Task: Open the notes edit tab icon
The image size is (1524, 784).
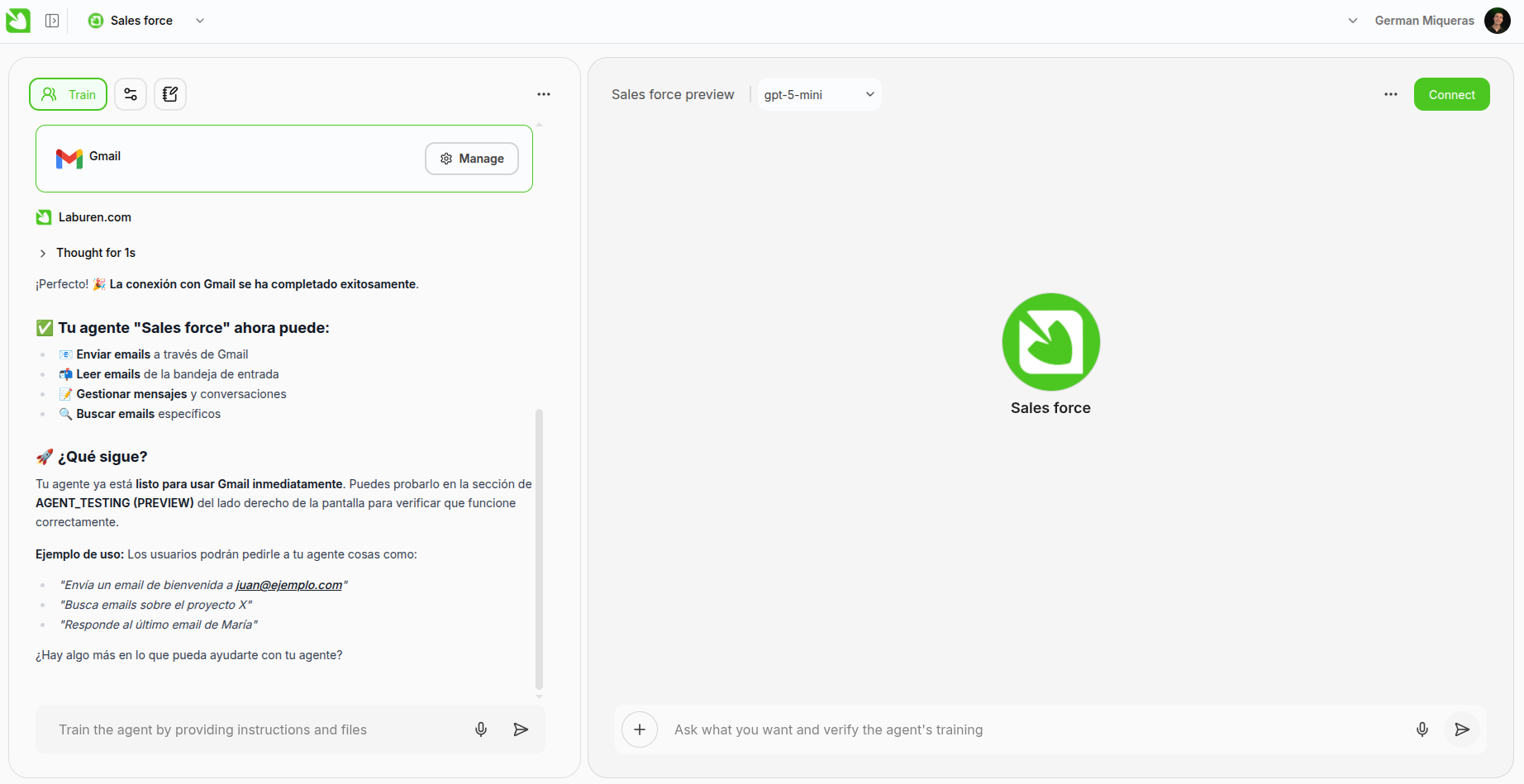Action: click(170, 94)
